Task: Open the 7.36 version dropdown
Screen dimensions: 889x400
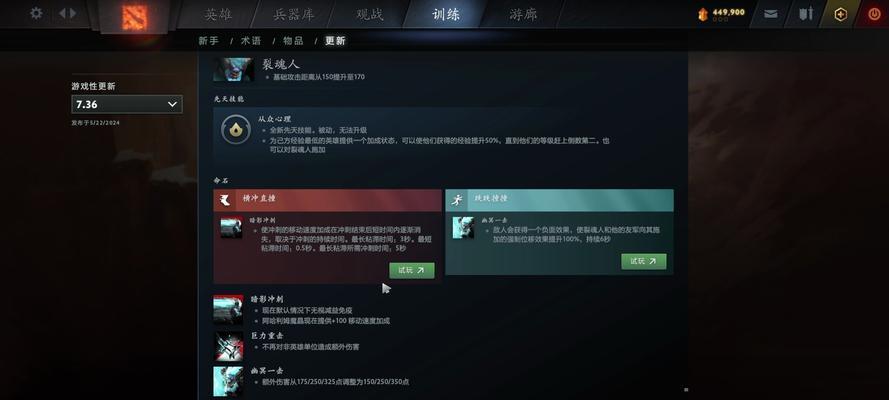Action: 127,104
